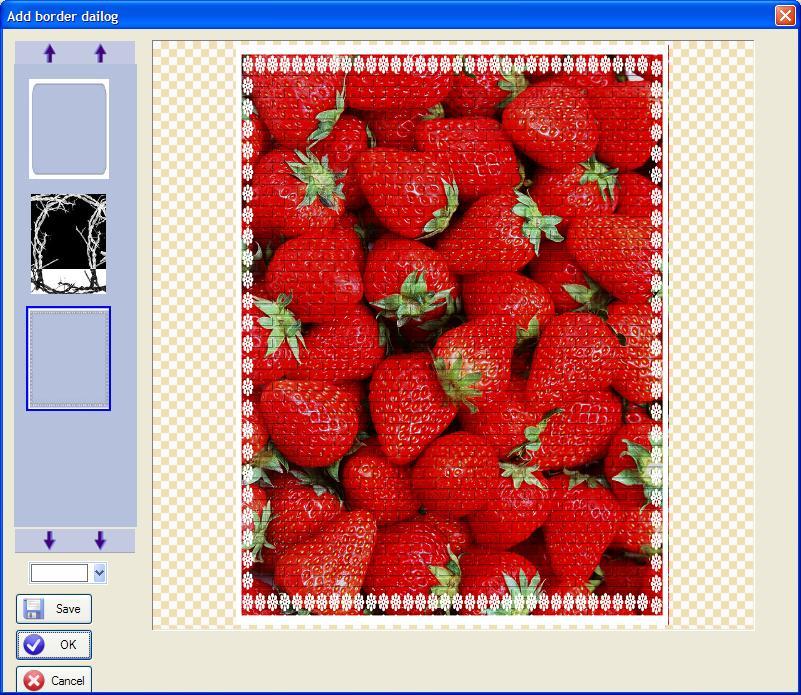
Task: Close the Add border dialog window
Action: point(786,16)
